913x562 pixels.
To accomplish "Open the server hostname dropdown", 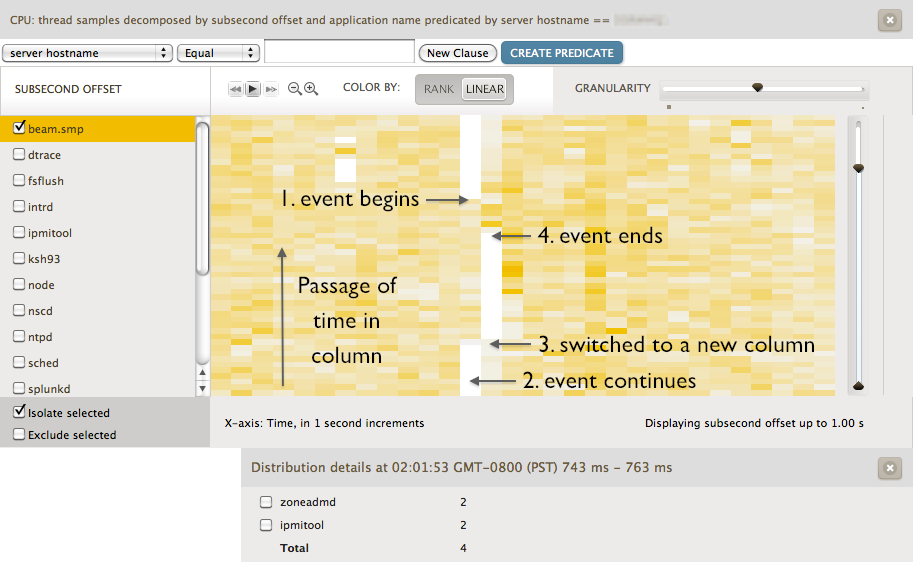I will click(x=88, y=53).
